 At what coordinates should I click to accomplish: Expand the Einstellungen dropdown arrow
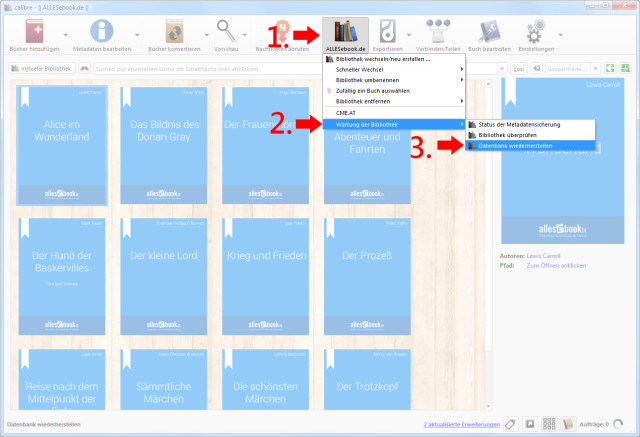coord(560,35)
